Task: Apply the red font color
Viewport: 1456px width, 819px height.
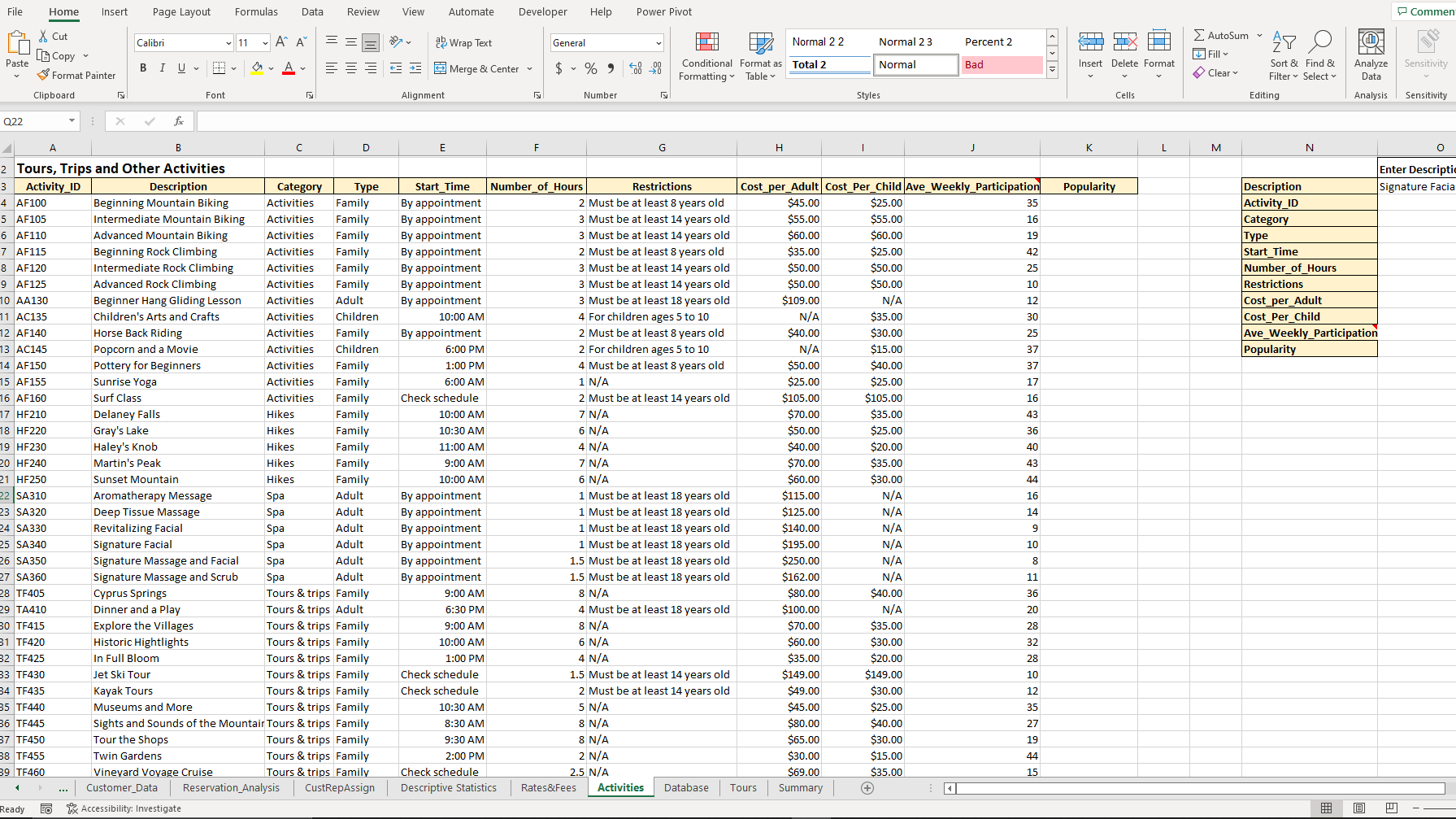Action: (288, 68)
